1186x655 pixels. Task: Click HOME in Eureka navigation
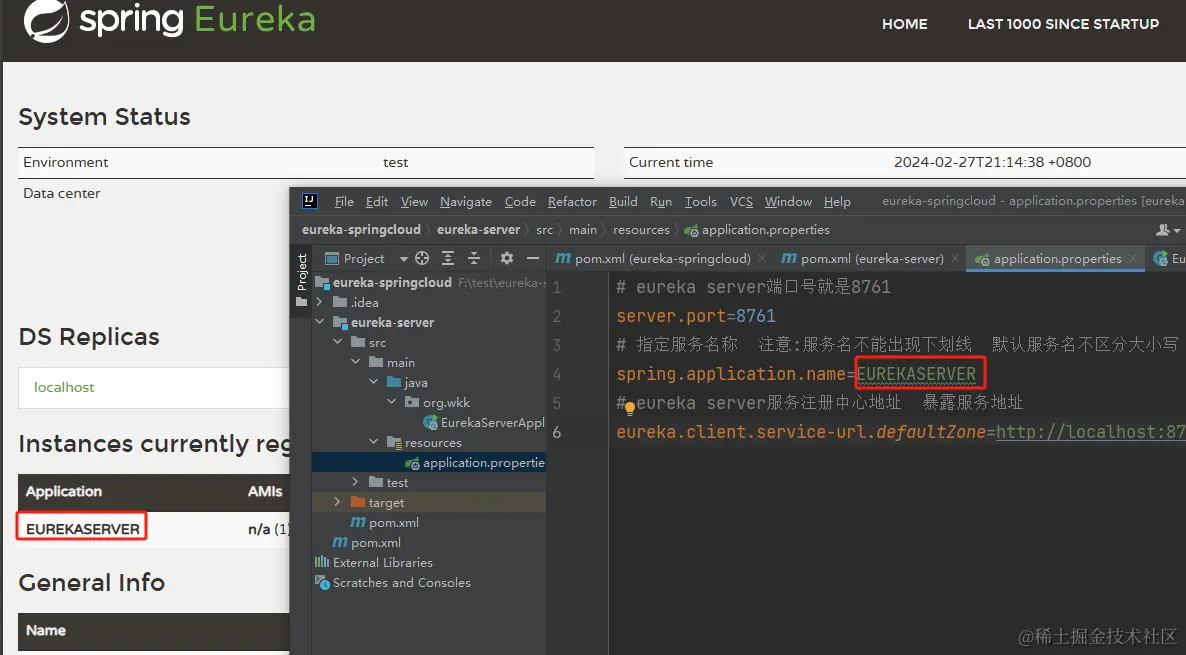point(905,24)
